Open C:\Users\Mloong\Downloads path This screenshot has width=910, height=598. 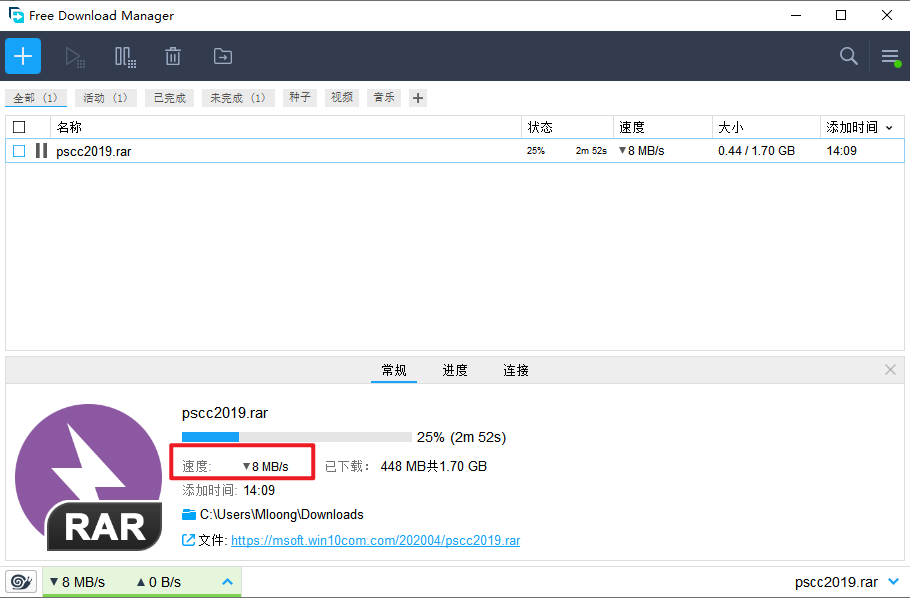pos(281,514)
